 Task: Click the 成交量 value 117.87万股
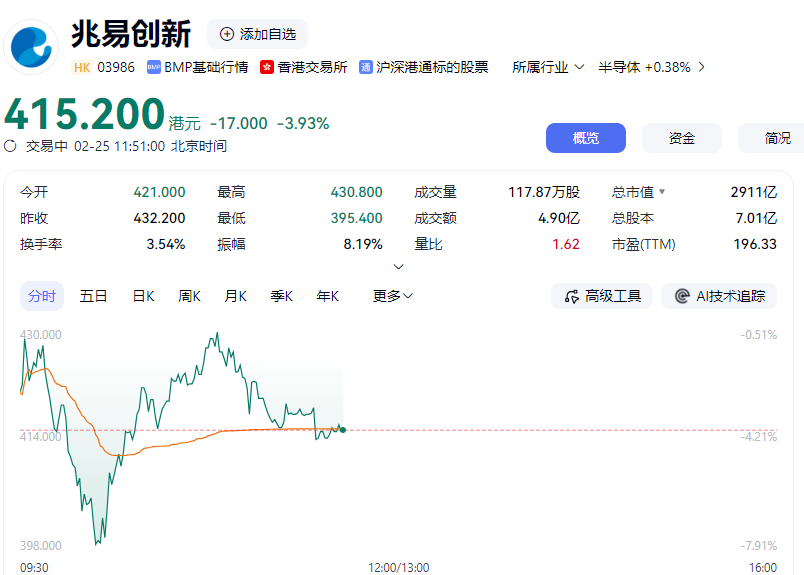[x=544, y=192]
